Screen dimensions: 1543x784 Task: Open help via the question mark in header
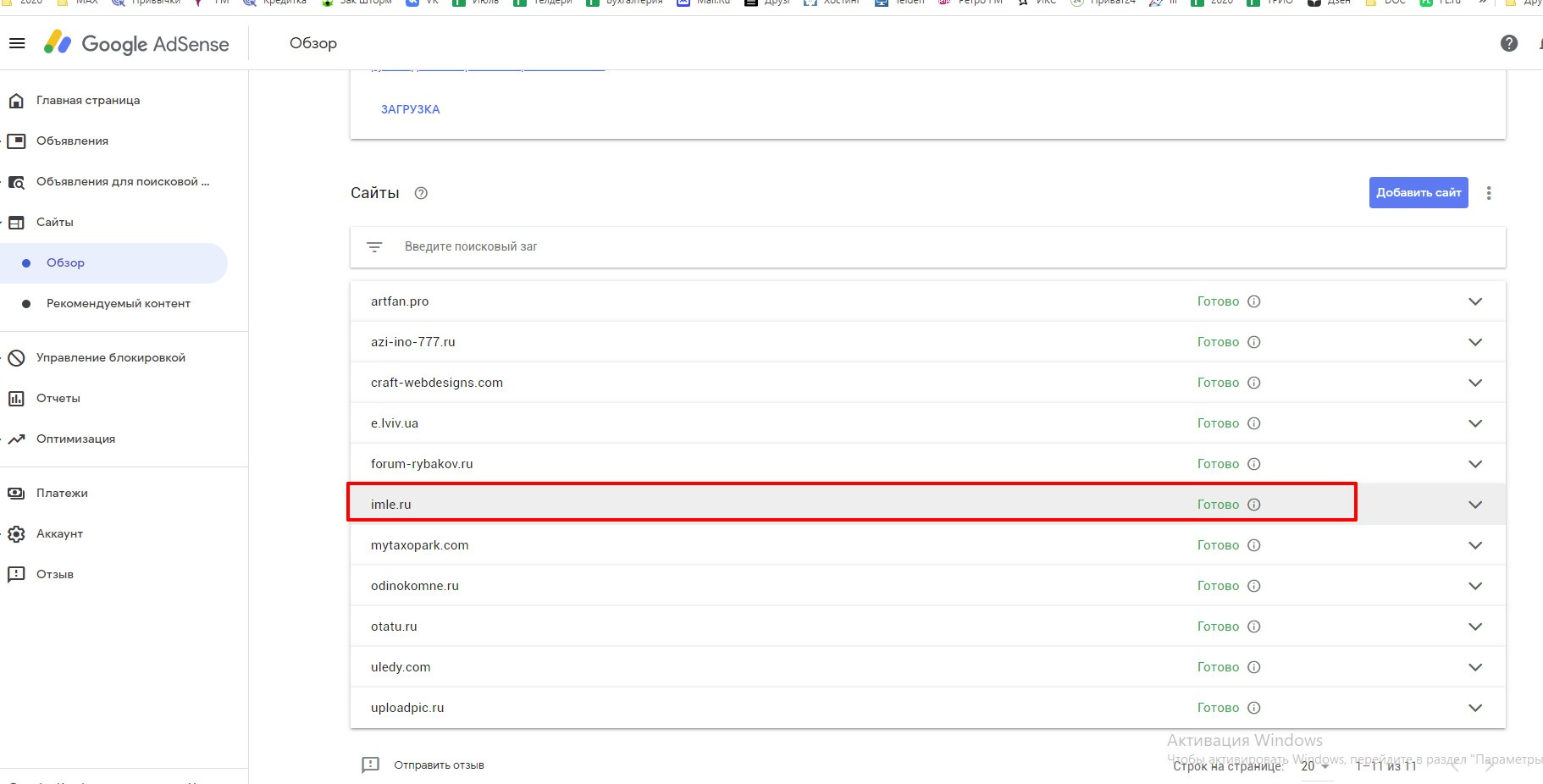[x=1509, y=43]
